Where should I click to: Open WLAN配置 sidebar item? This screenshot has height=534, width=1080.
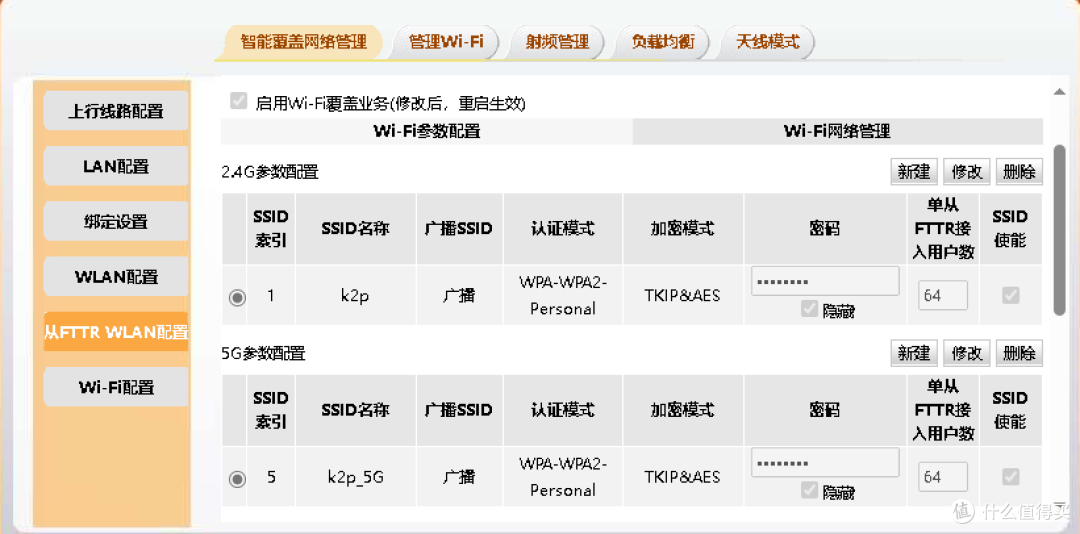point(116,277)
